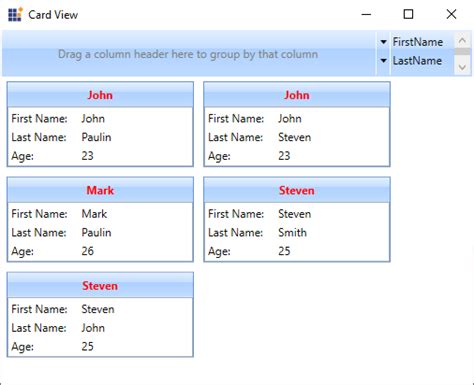Screen dimensions: 474x385
Task: Select the FirstName column header
Action: 418,42
